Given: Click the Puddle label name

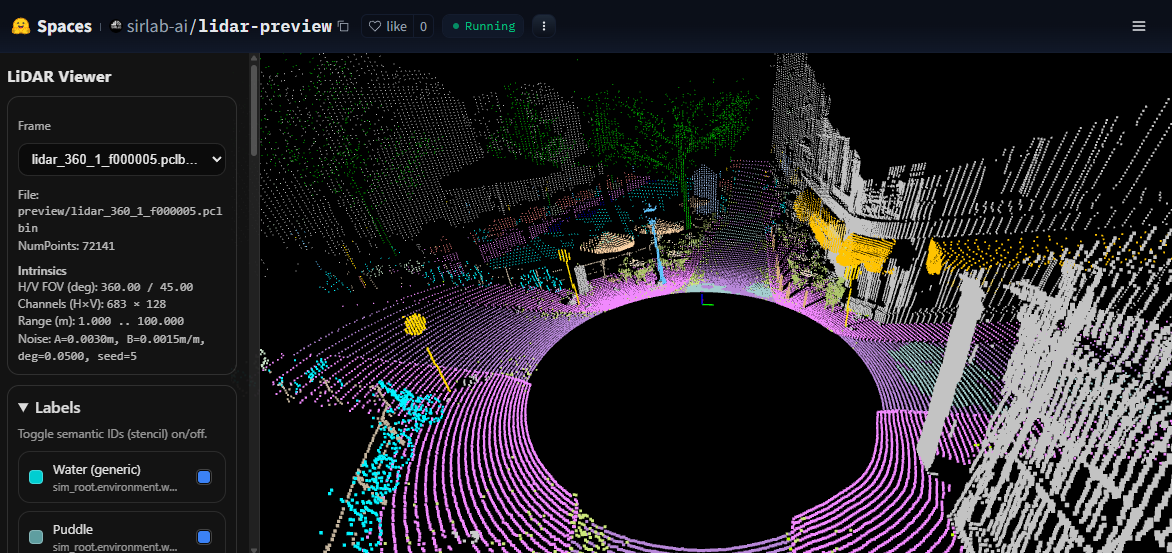Looking at the screenshot, I should point(73,529).
